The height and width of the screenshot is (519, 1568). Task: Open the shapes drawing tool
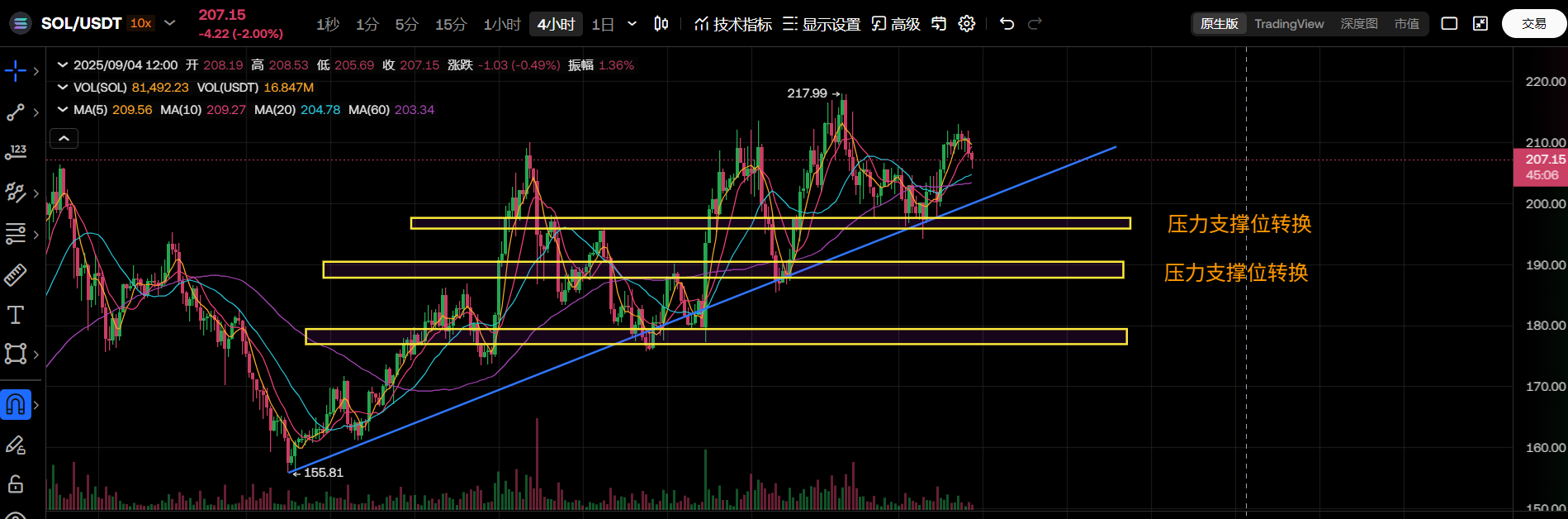(x=16, y=355)
